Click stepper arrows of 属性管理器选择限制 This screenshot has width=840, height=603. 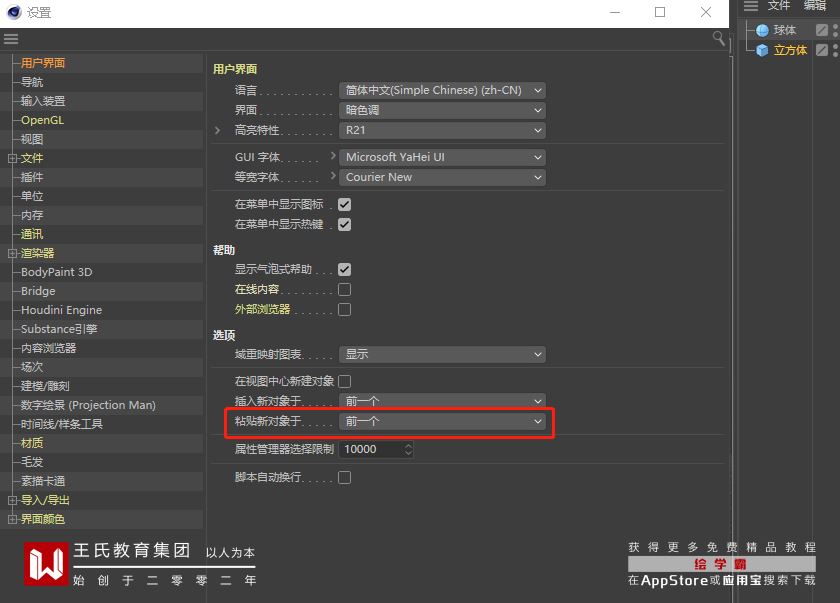(x=409, y=449)
